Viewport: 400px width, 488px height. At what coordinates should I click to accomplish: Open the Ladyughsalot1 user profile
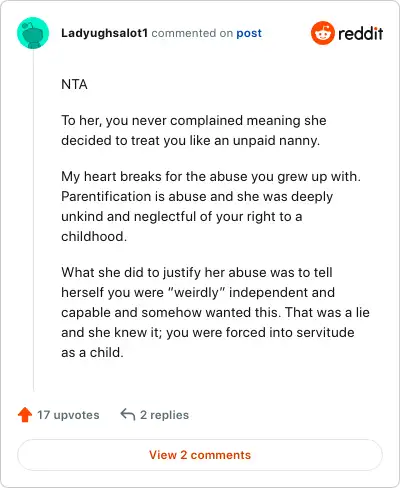point(104,33)
